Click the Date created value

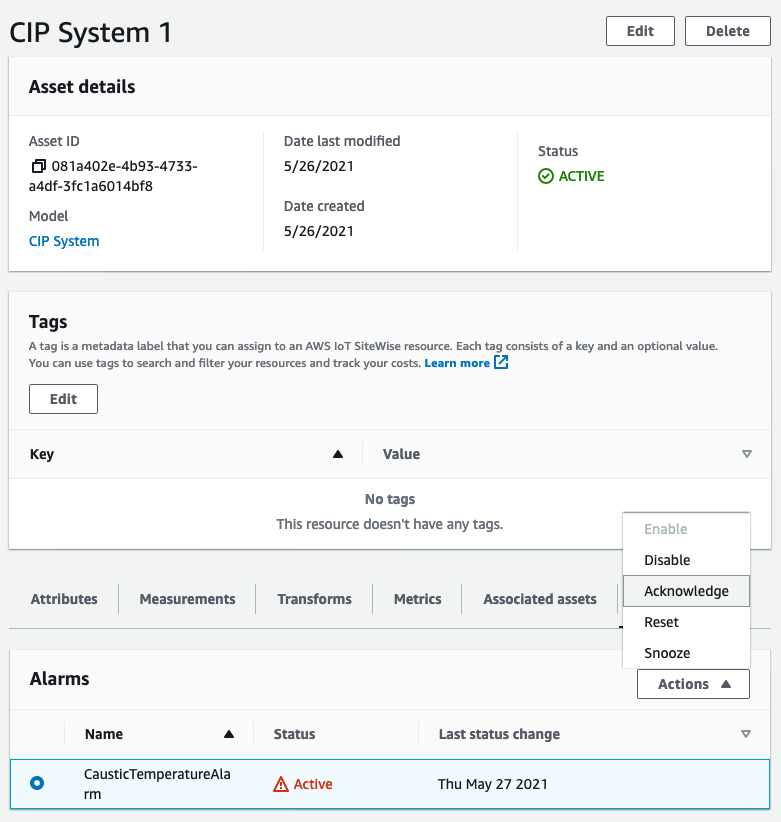click(x=319, y=231)
